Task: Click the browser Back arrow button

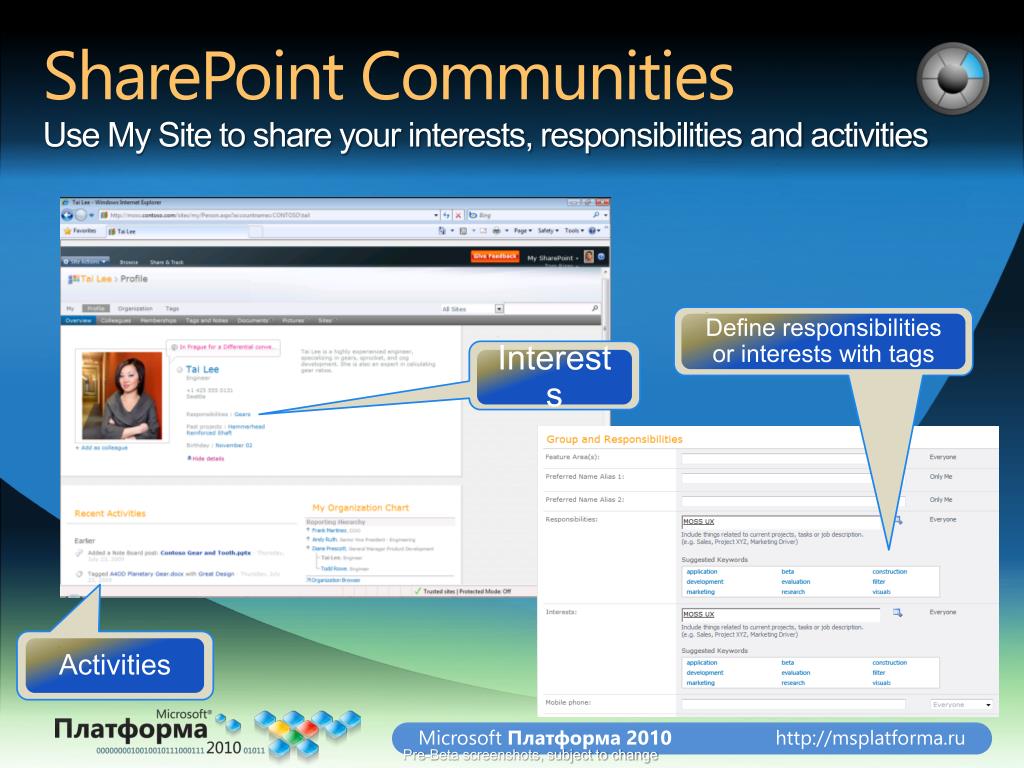Action: coord(67,215)
